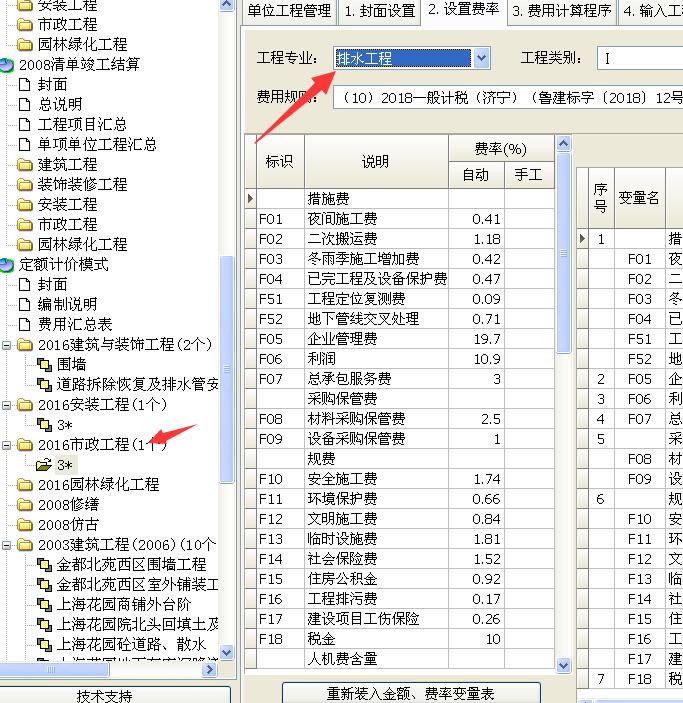Click the 编制说明 document icon
This screenshot has width=683, height=703.
25,305
